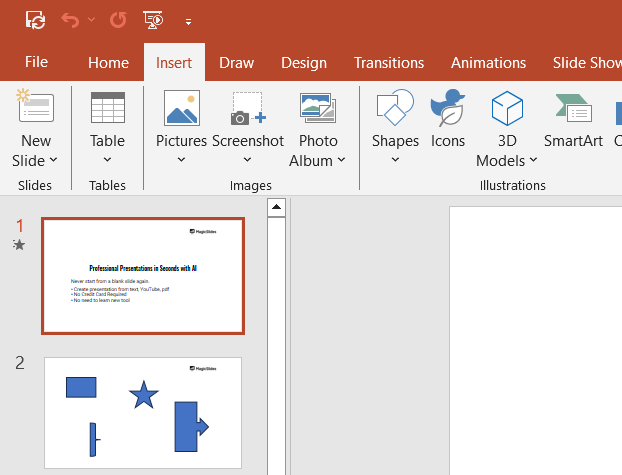This screenshot has height=475, width=622.
Task: Select the Insert tab
Action: coord(174,63)
